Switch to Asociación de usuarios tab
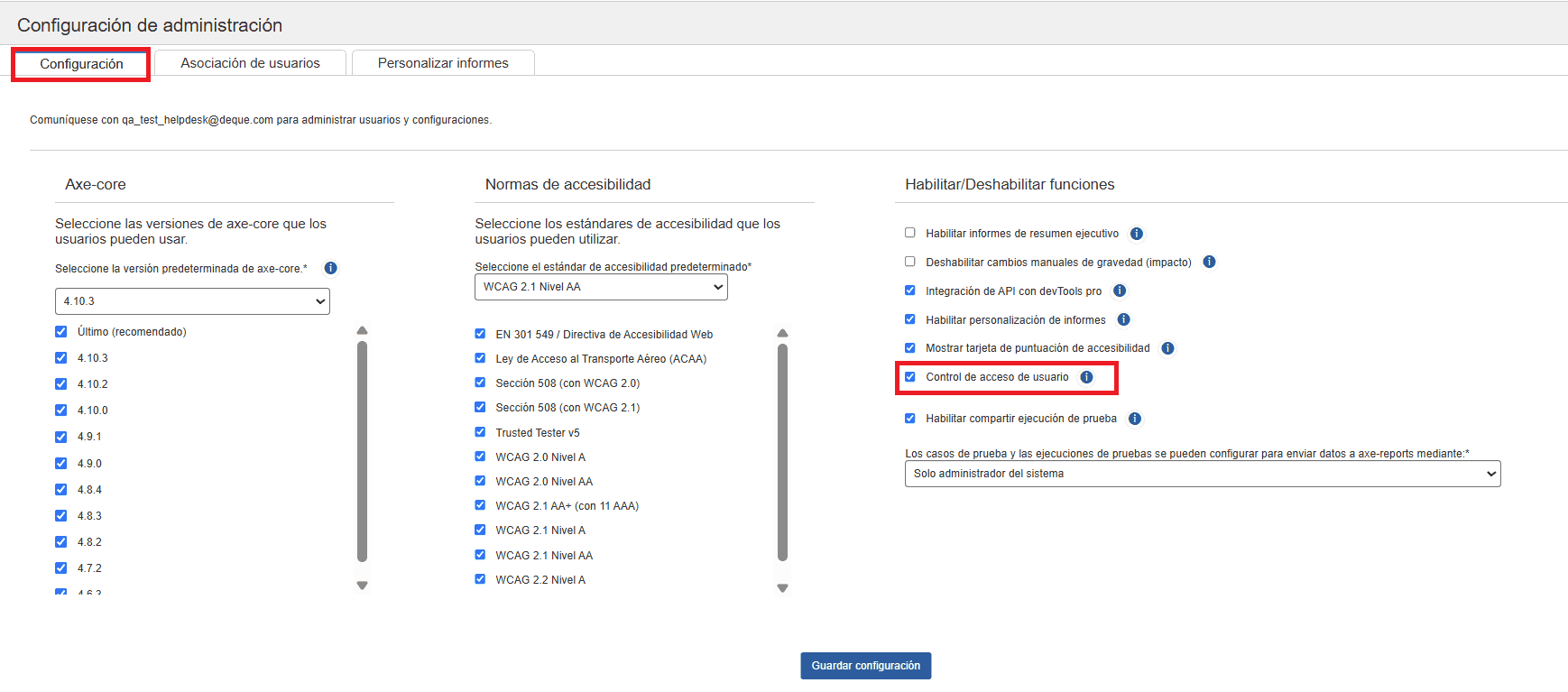This screenshot has width=1568, height=692. pyautogui.click(x=250, y=63)
